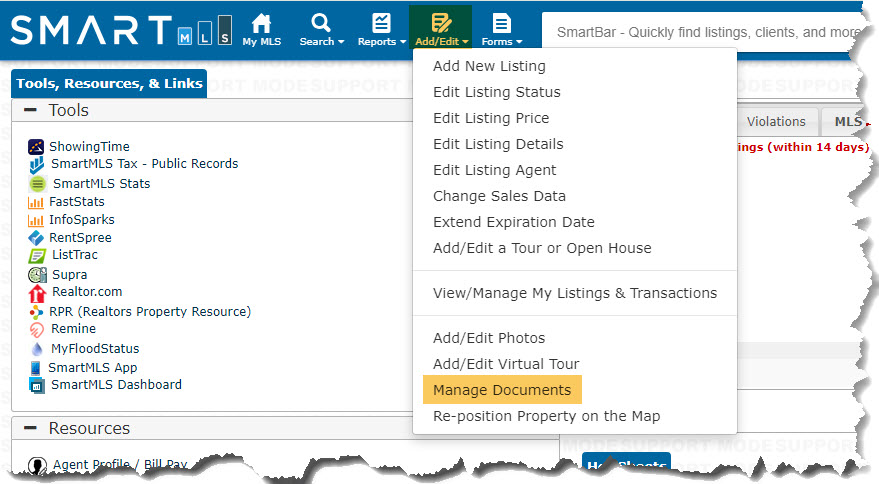Image resolution: width=879 pixels, height=484 pixels.
Task: Select Change Sales Data
Action: tap(499, 196)
